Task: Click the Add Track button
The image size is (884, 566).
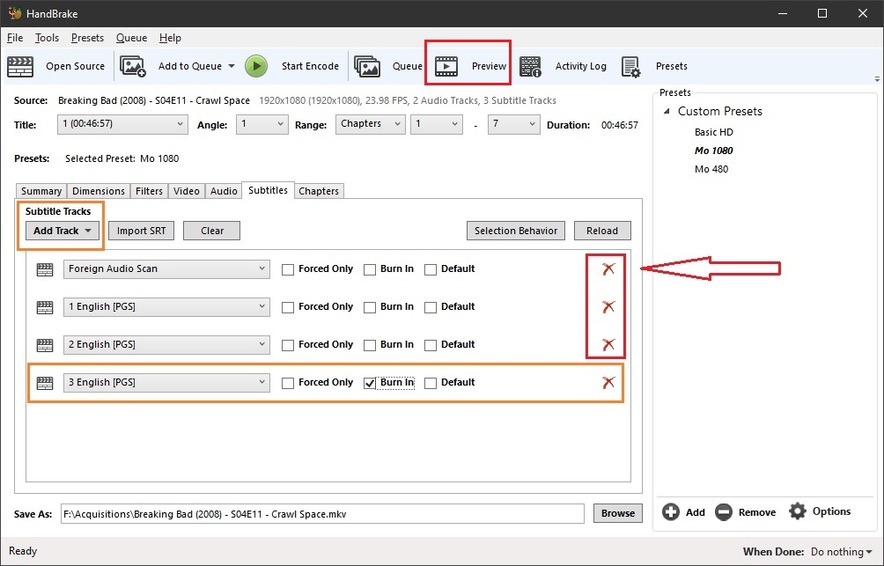Action: (x=62, y=231)
